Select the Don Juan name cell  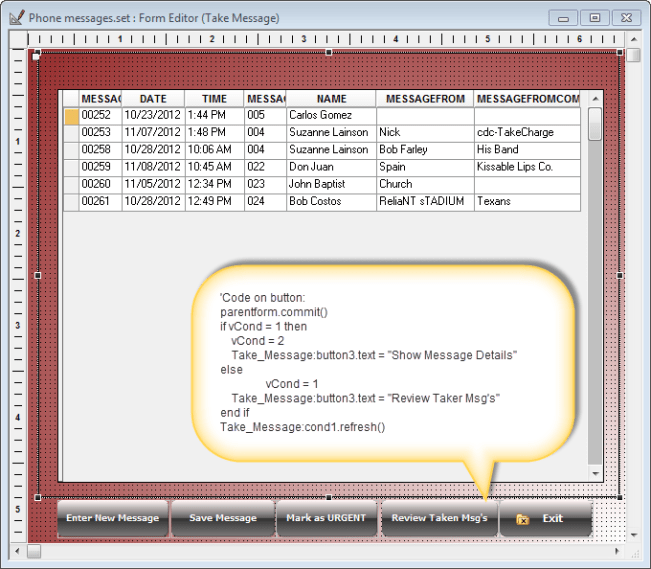point(331,167)
